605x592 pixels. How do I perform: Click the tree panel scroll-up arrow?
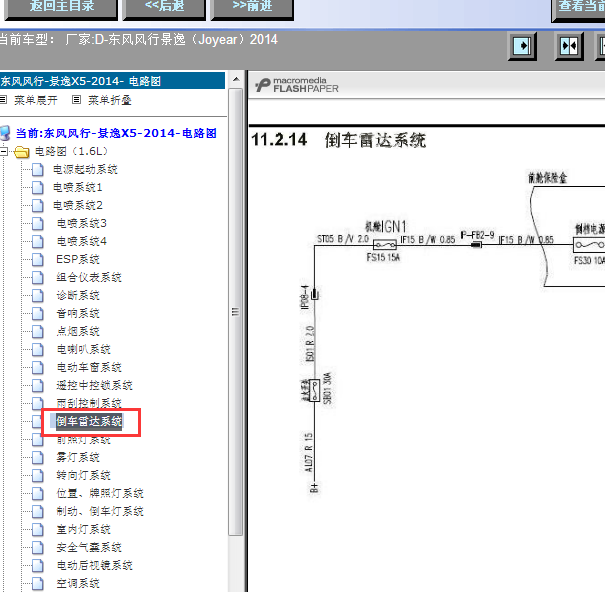point(236,79)
